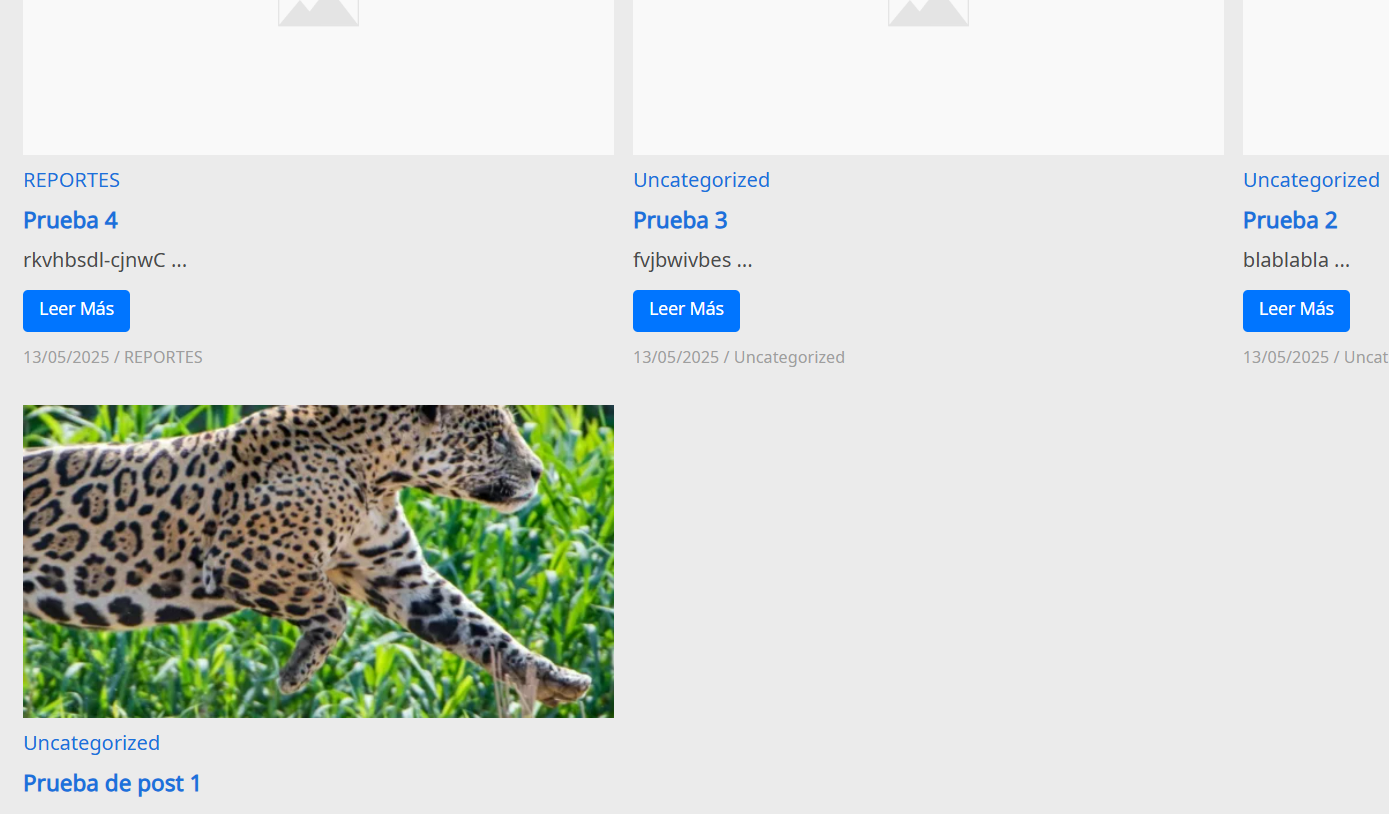Select Uncategorized in Prueba 3 date line
This screenshot has width=1389, height=814.
789,357
